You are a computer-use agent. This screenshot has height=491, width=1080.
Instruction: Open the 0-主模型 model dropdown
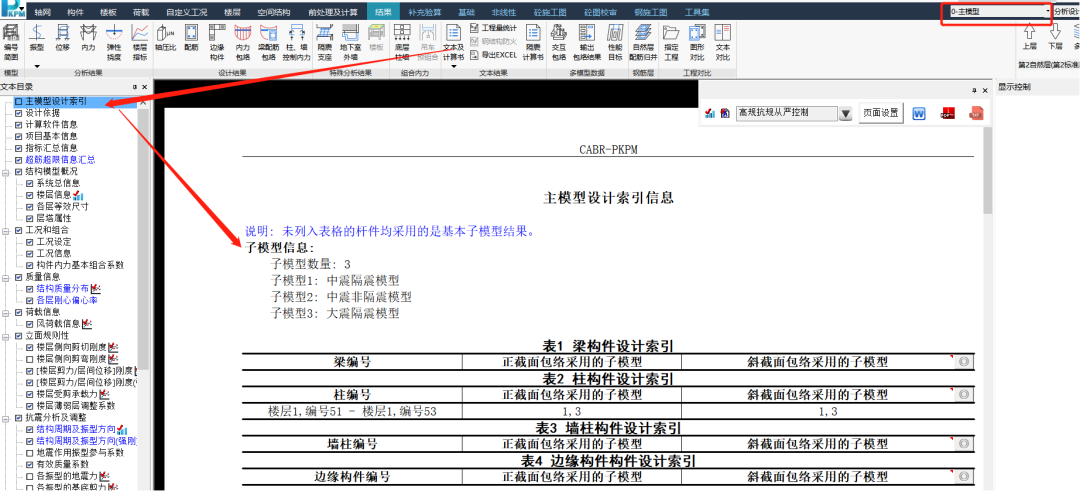[1000, 12]
